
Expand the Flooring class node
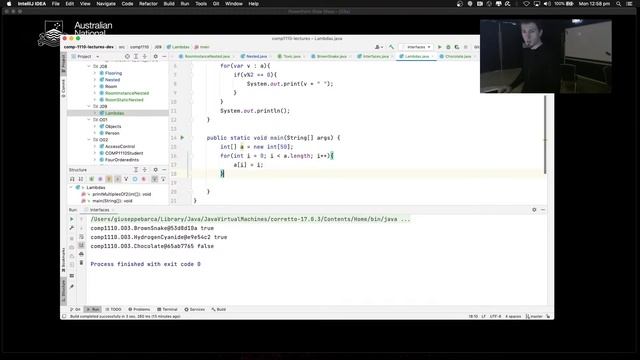point(96,73)
